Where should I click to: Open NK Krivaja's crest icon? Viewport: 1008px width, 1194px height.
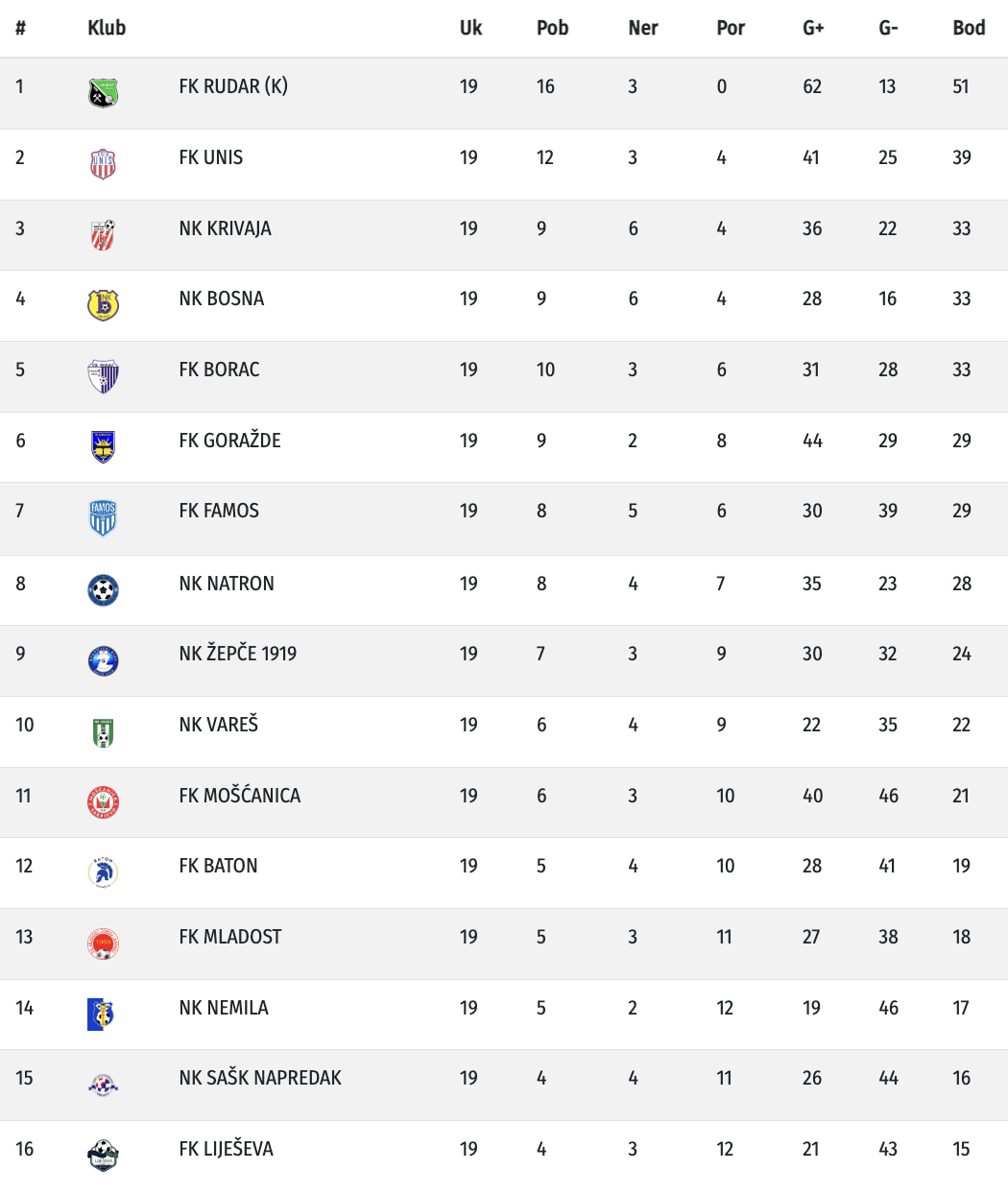click(103, 235)
